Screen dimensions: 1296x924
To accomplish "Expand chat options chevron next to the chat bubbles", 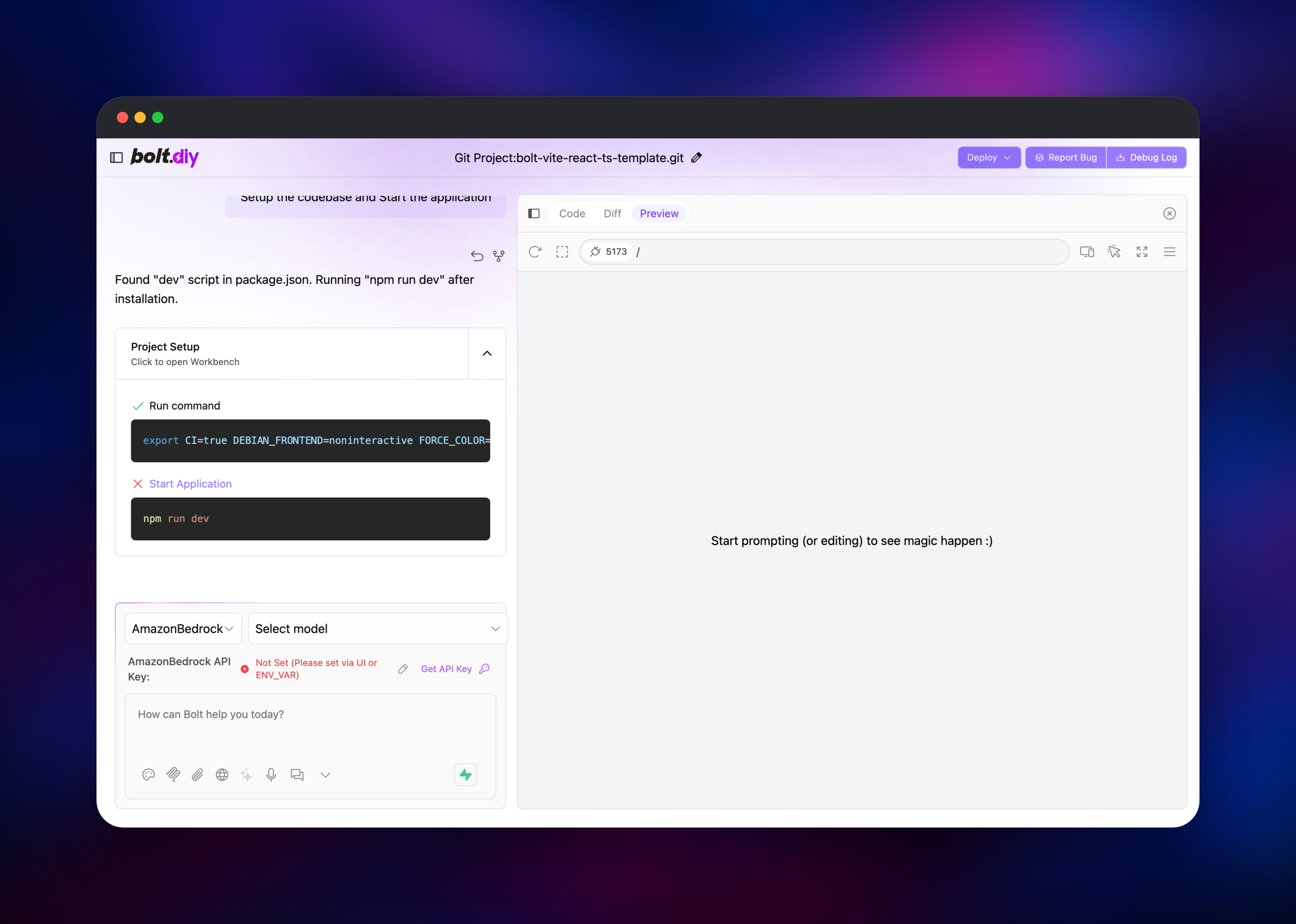I will [x=326, y=775].
